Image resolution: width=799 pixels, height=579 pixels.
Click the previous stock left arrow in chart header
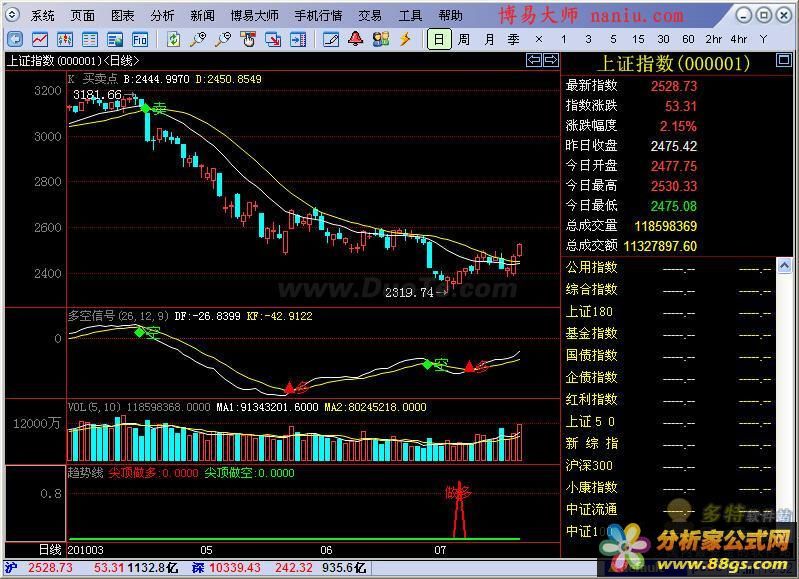534,60
